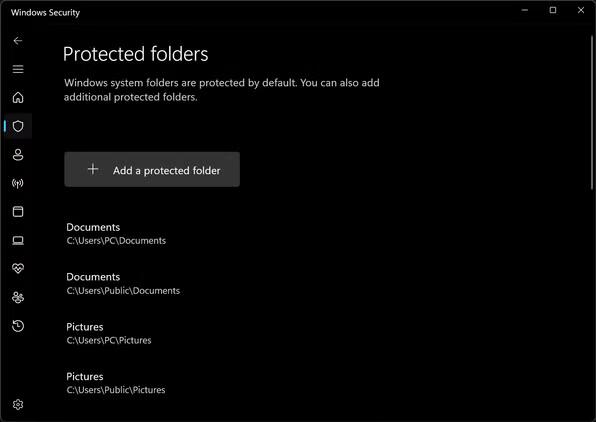Select Pictures folder under C:\Users\Public

click(116, 383)
